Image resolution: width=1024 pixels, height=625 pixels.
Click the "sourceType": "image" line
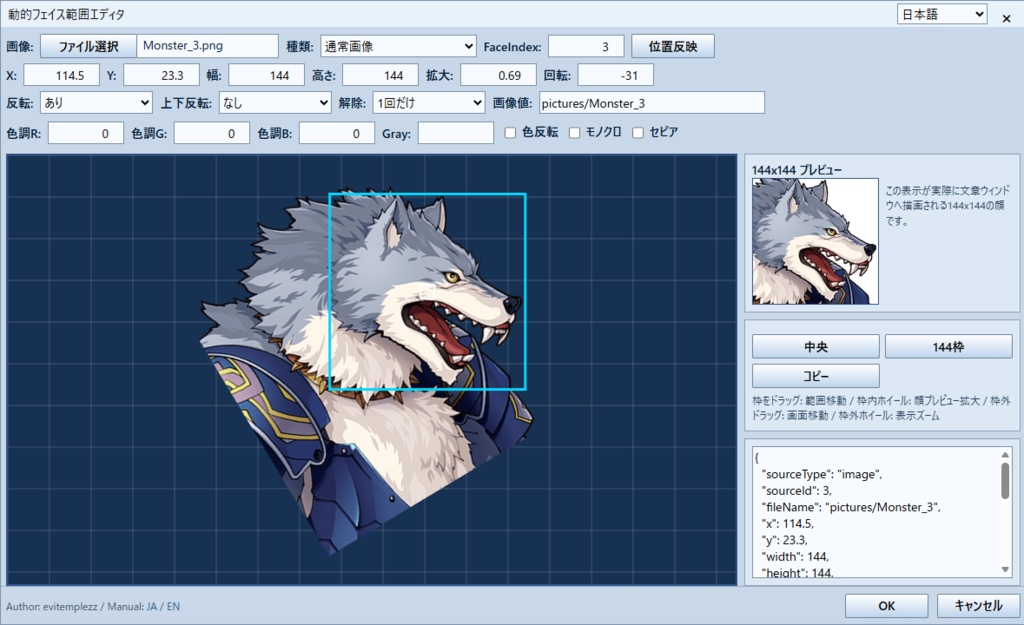822,474
